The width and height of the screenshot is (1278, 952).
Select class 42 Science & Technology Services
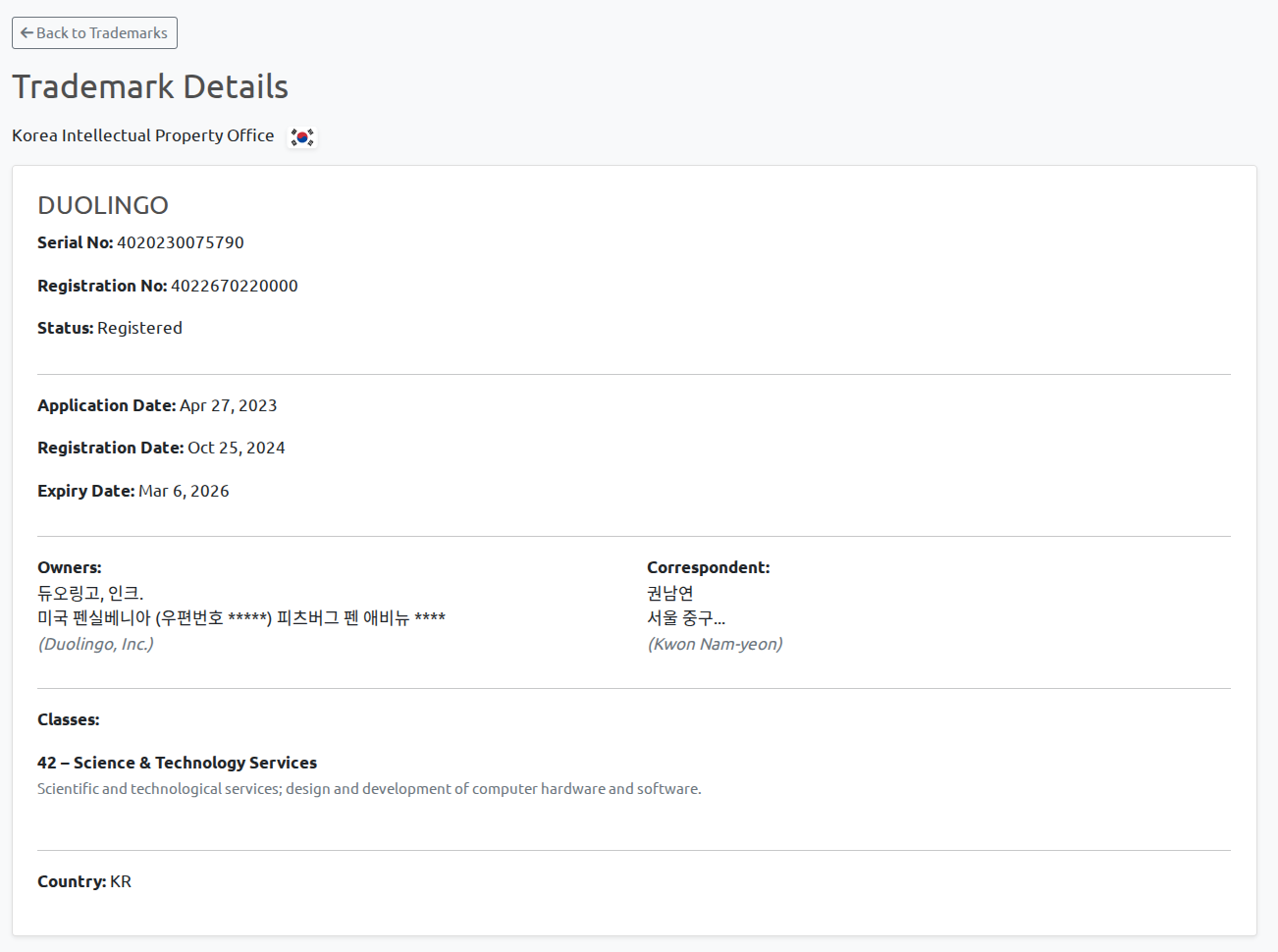click(177, 763)
